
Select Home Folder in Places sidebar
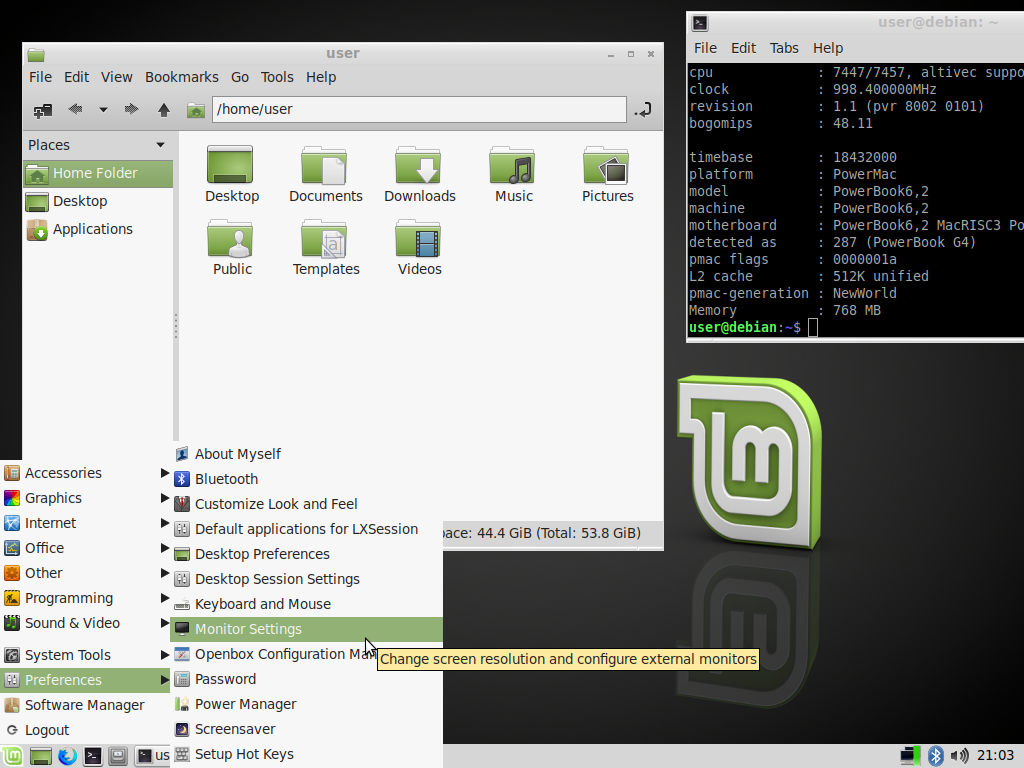click(x=98, y=174)
